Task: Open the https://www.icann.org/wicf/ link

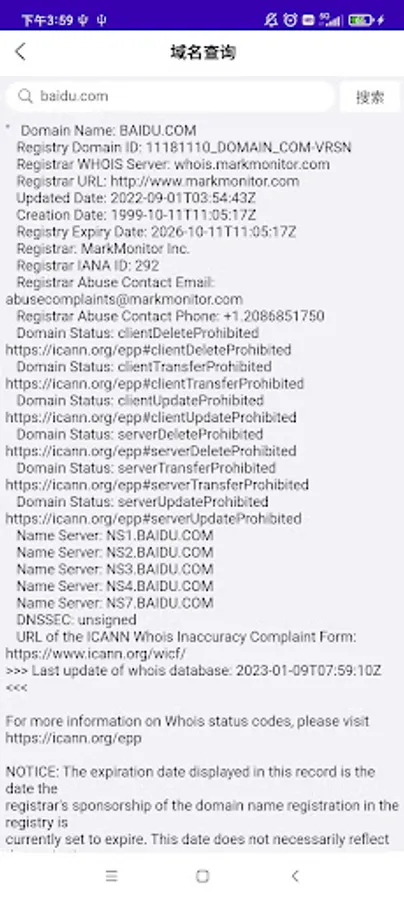Action: (96, 654)
